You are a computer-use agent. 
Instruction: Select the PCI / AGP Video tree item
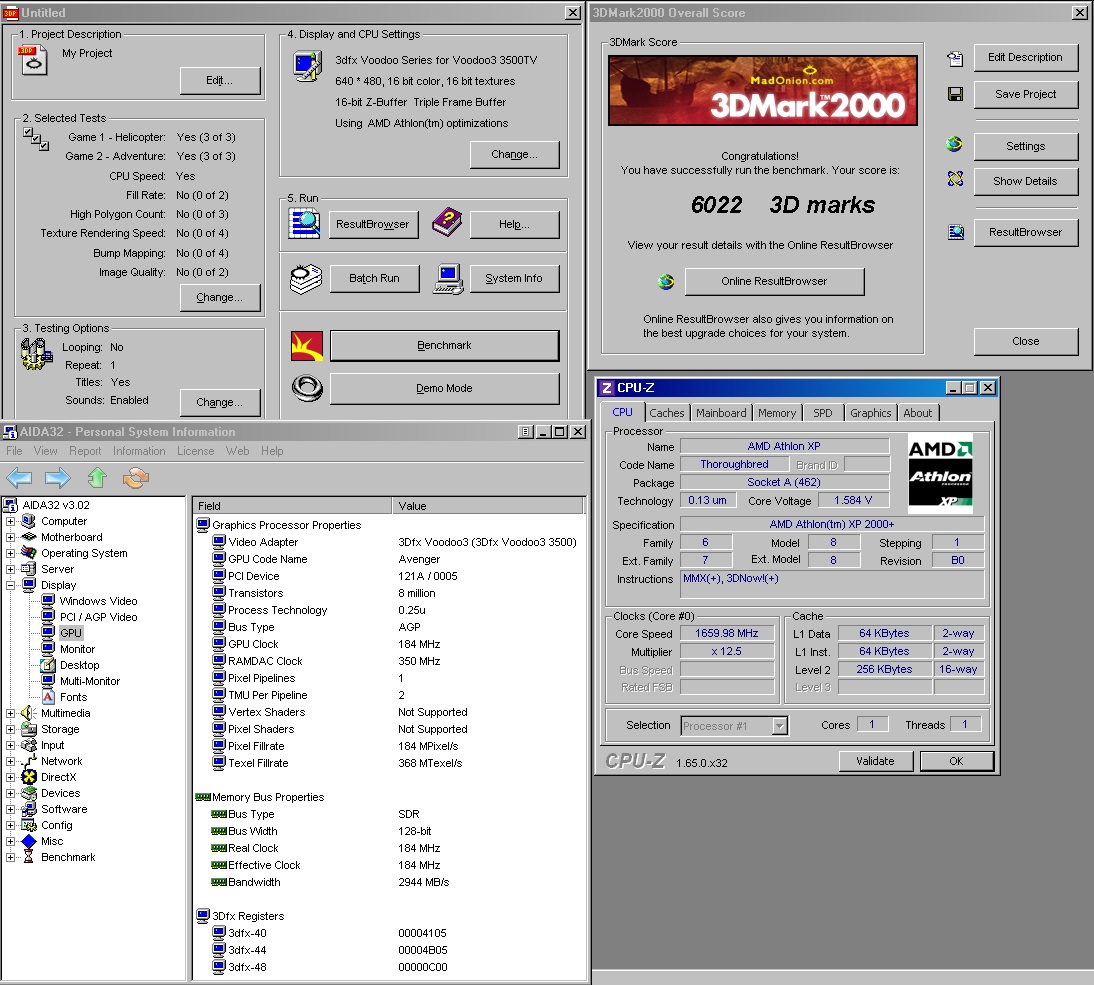pos(98,617)
